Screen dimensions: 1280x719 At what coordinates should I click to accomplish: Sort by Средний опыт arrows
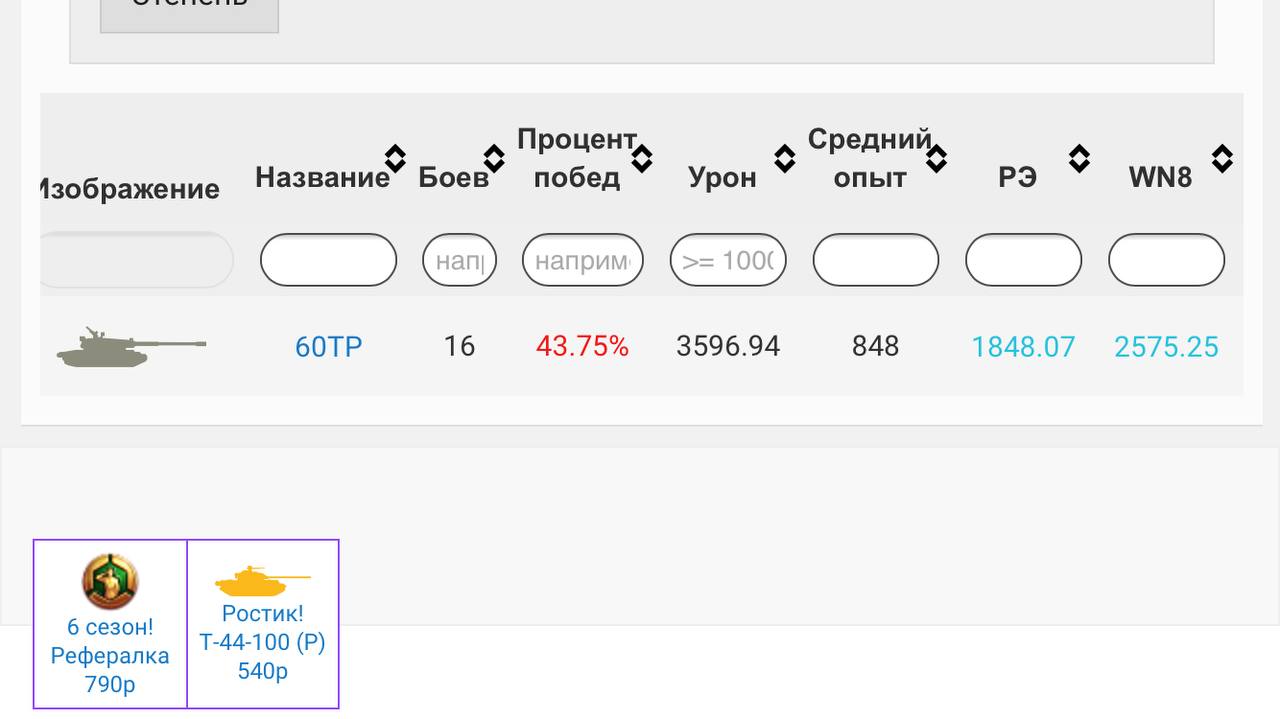click(x=936, y=158)
